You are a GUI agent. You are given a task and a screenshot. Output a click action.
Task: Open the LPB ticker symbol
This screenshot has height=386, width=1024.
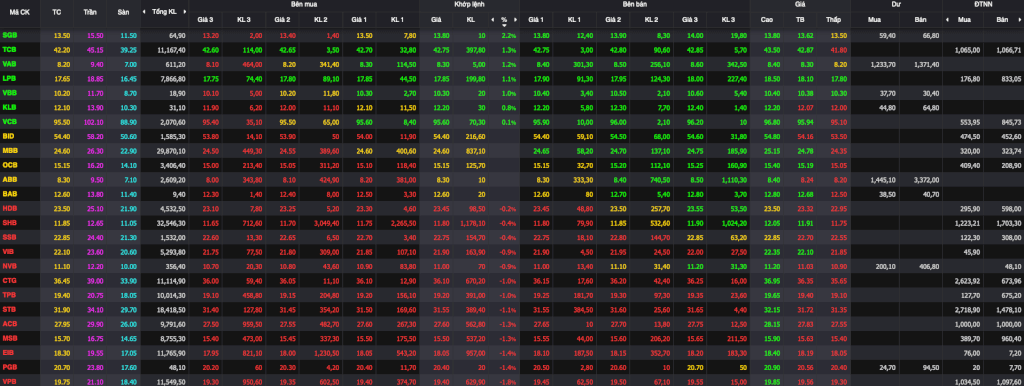[10, 78]
